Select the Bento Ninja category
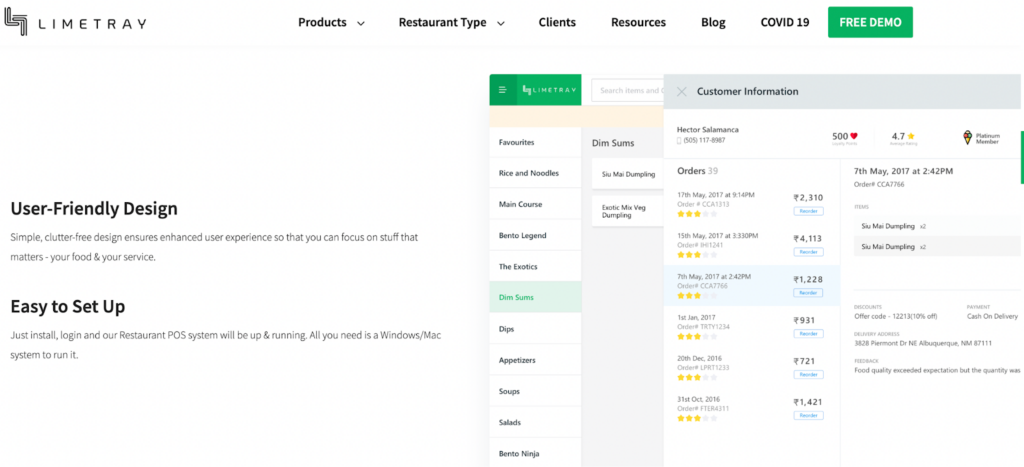The width and height of the screenshot is (1024, 467). [x=535, y=453]
